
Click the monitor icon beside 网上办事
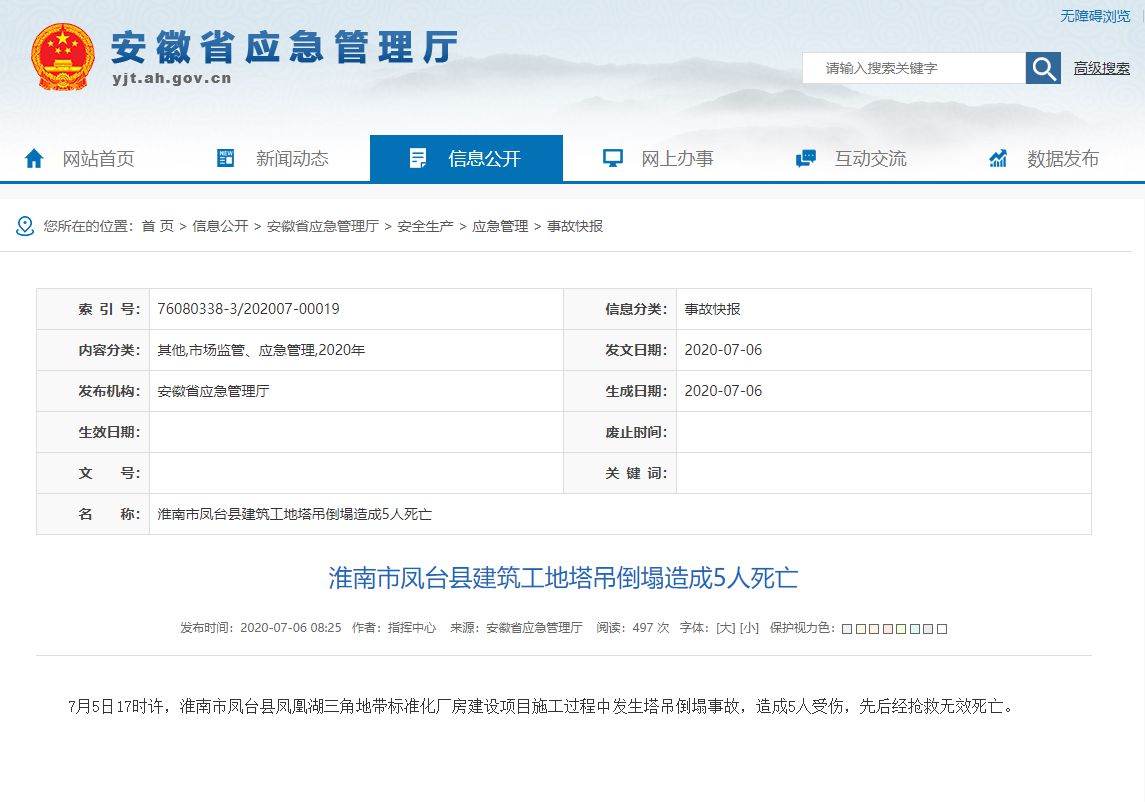point(612,158)
